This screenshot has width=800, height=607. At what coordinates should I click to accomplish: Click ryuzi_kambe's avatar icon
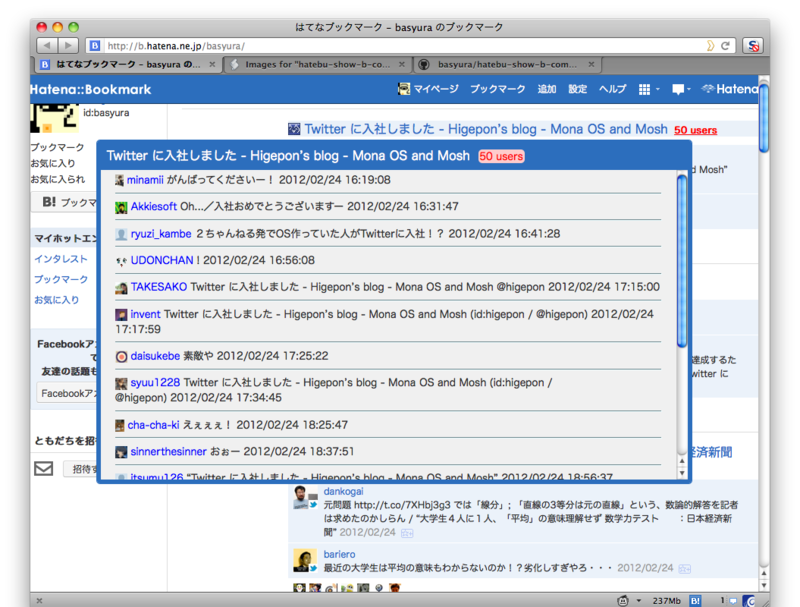click(x=121, y=234)
